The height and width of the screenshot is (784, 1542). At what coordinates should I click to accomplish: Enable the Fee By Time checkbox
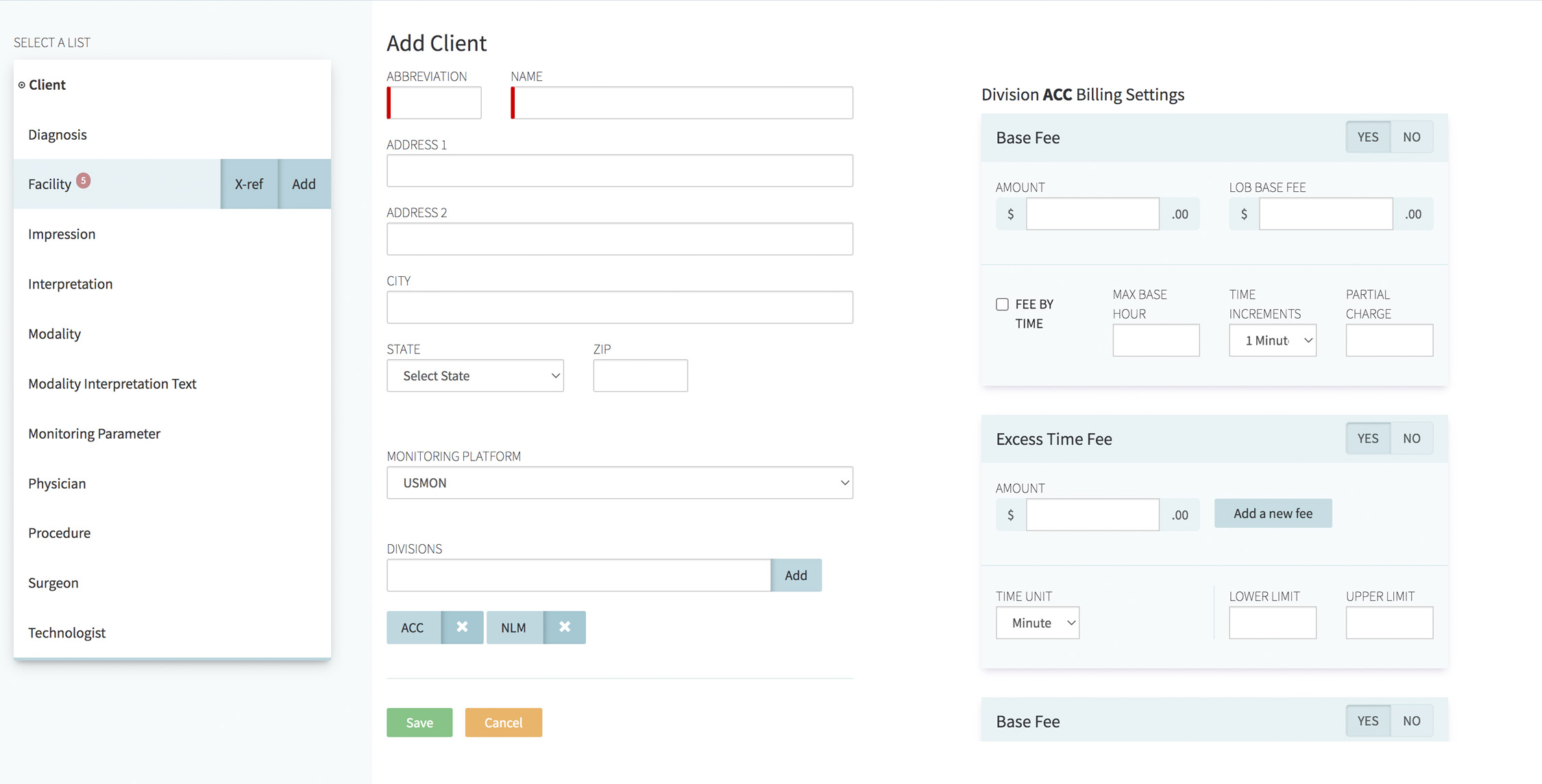1002,304
